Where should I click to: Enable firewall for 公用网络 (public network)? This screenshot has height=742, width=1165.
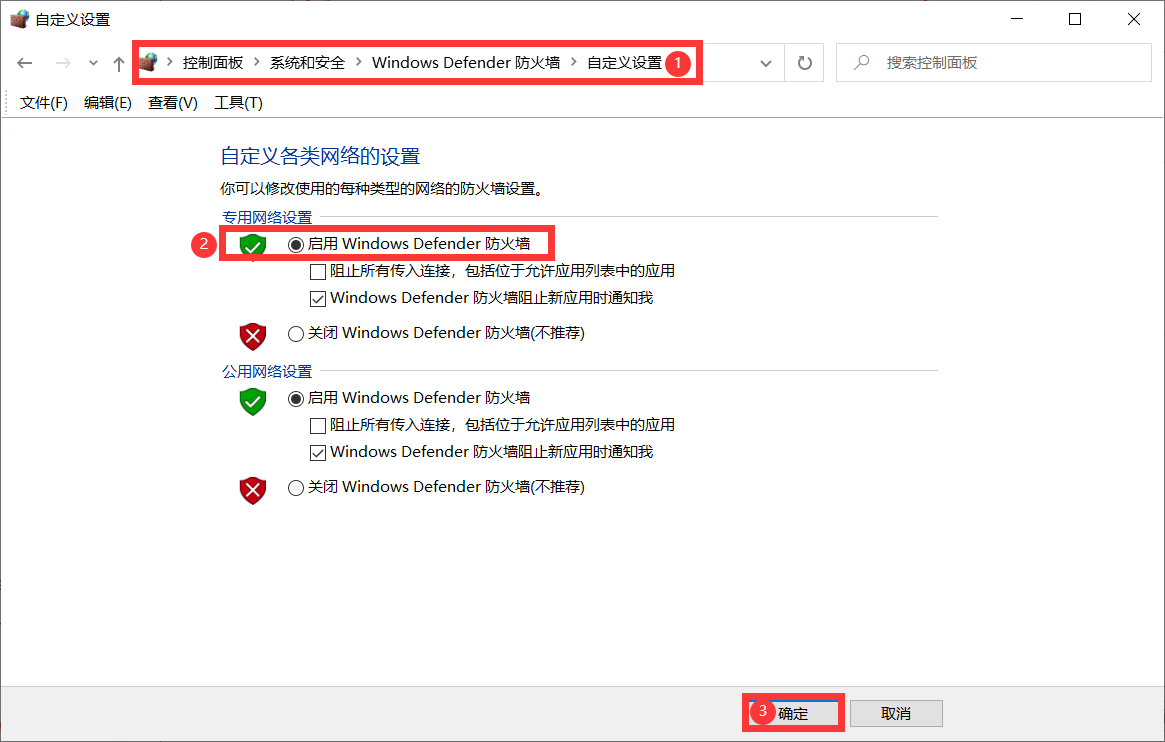[296, 399]
